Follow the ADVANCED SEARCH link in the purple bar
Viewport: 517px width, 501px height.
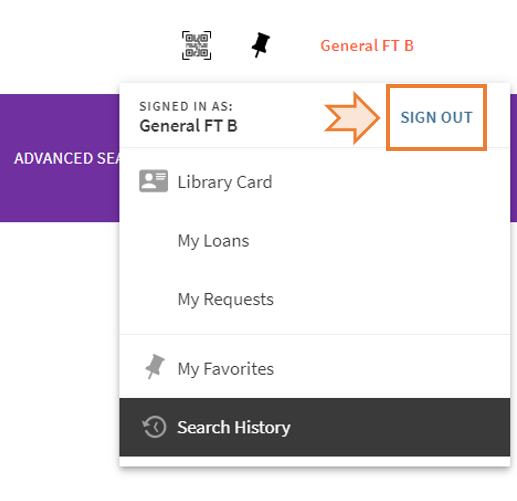67,158
